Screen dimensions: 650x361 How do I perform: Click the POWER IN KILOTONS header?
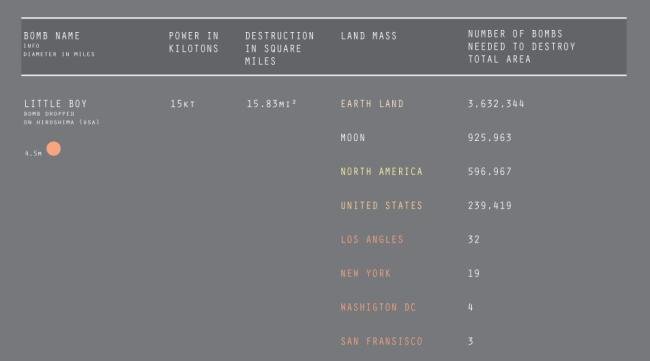[x=194, y=42]
